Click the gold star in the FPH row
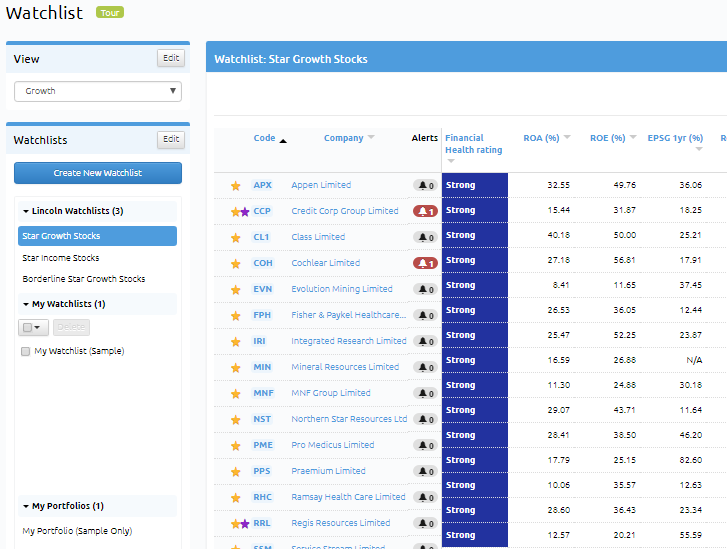Viewport: 727px width, 549px height. coord(236,316)
